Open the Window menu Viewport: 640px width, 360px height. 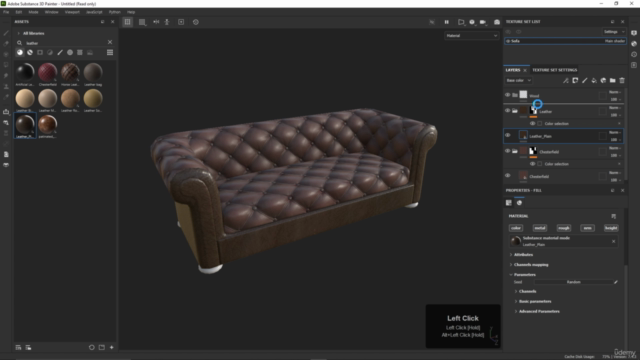[51, 12]
